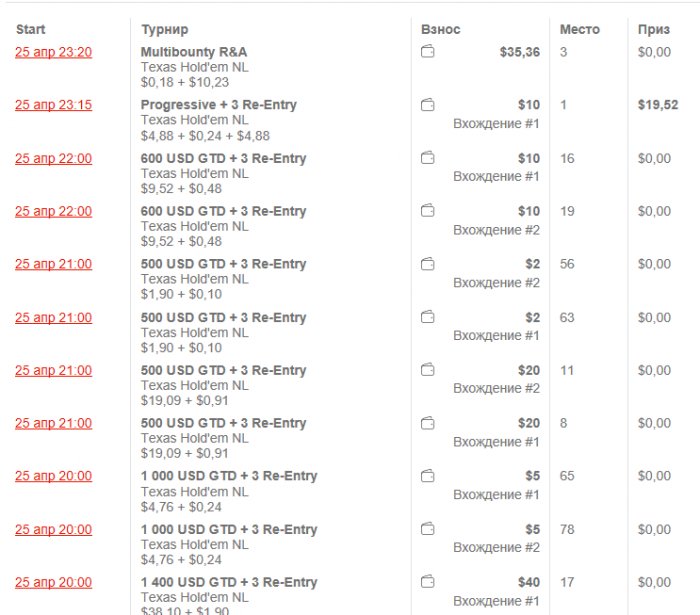Open 20:00 date link for 1 400 USD GTD

53,582
